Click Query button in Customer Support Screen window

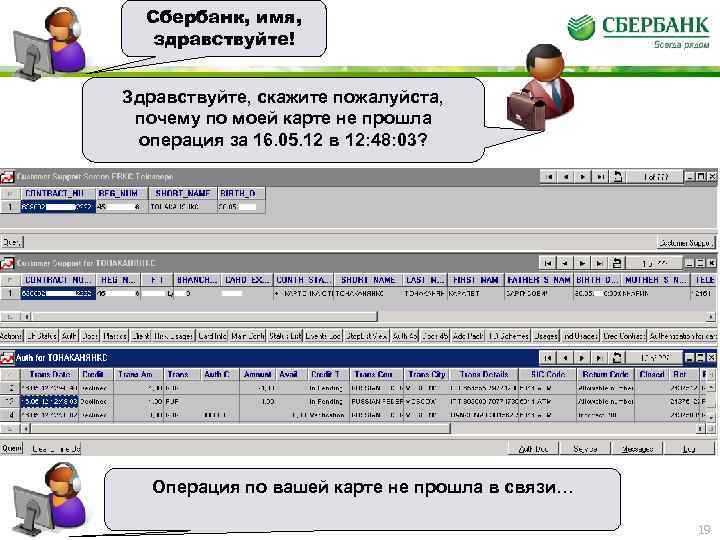(11, 242)
